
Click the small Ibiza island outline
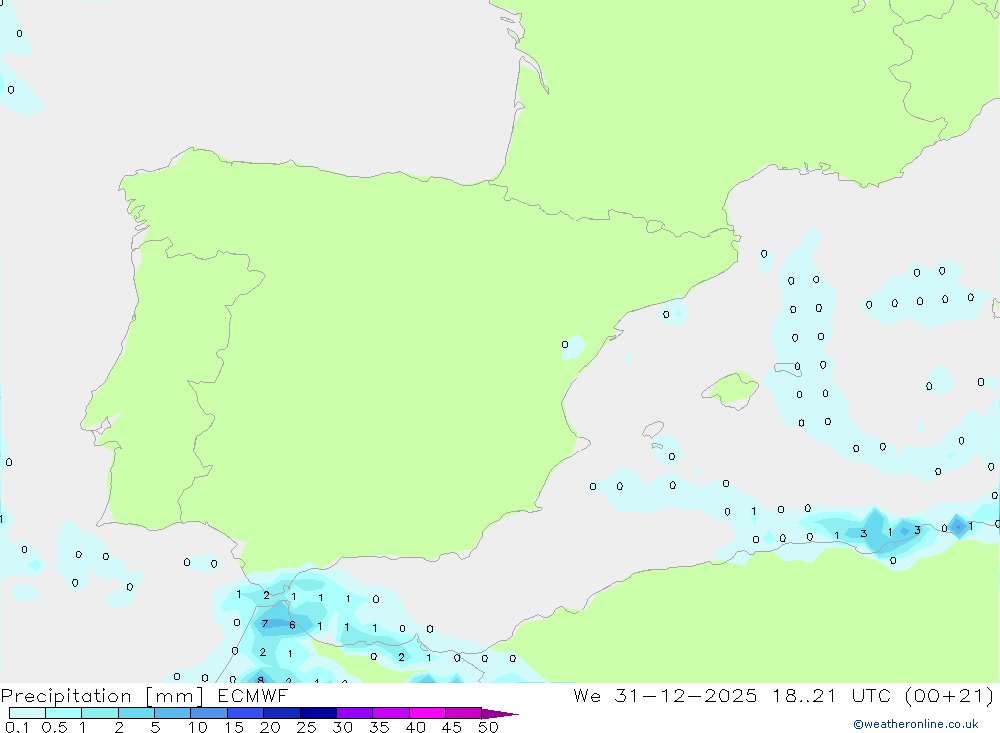click(x=653, y=429)
